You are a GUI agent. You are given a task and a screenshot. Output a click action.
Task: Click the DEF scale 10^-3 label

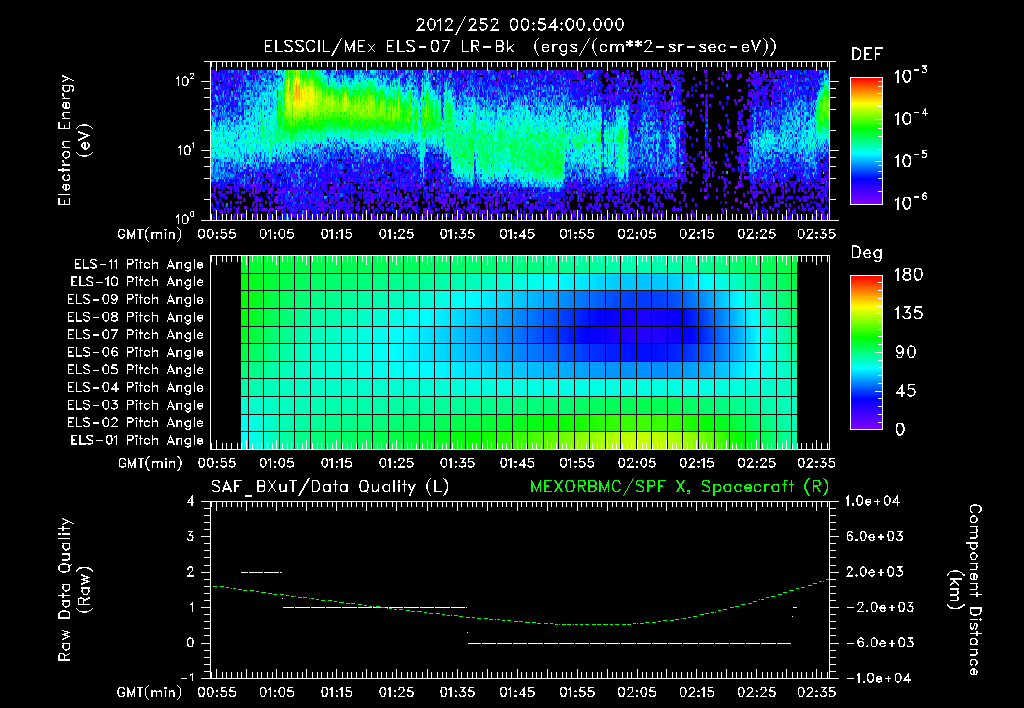[x=910, y=75]
